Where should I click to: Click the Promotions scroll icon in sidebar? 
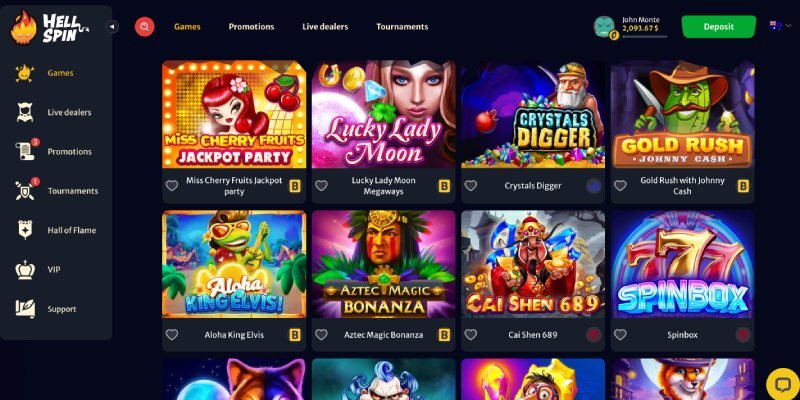point(25,151)
